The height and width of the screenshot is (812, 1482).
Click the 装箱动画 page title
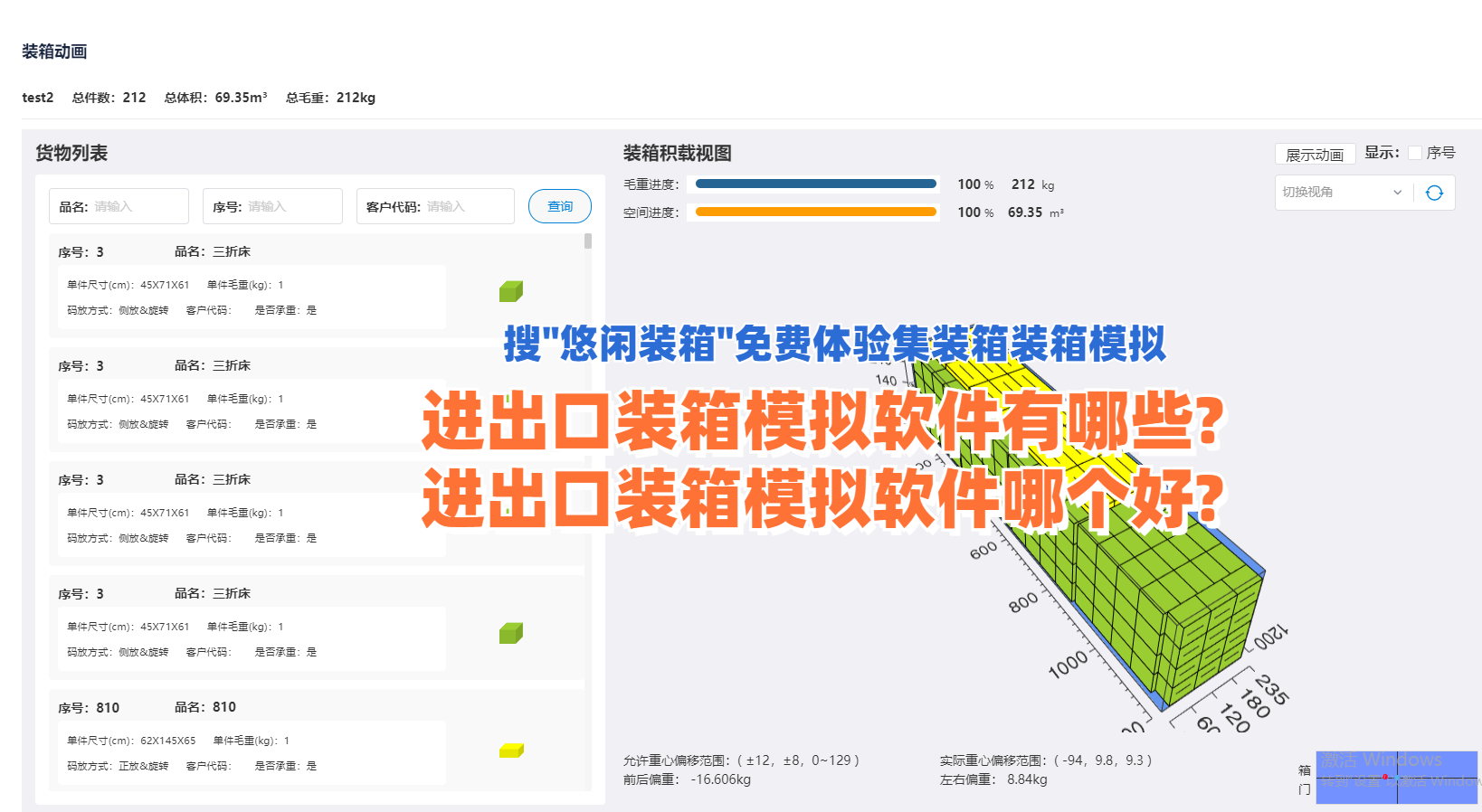coord(54,52)
